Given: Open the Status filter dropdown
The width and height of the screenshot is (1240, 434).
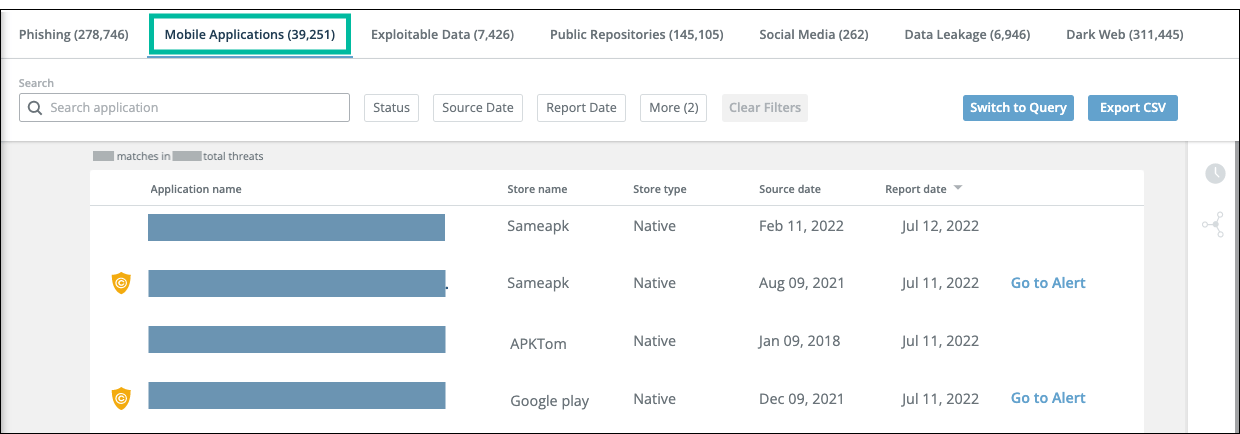Looking at the screenshot, I should tap(392, 108).
